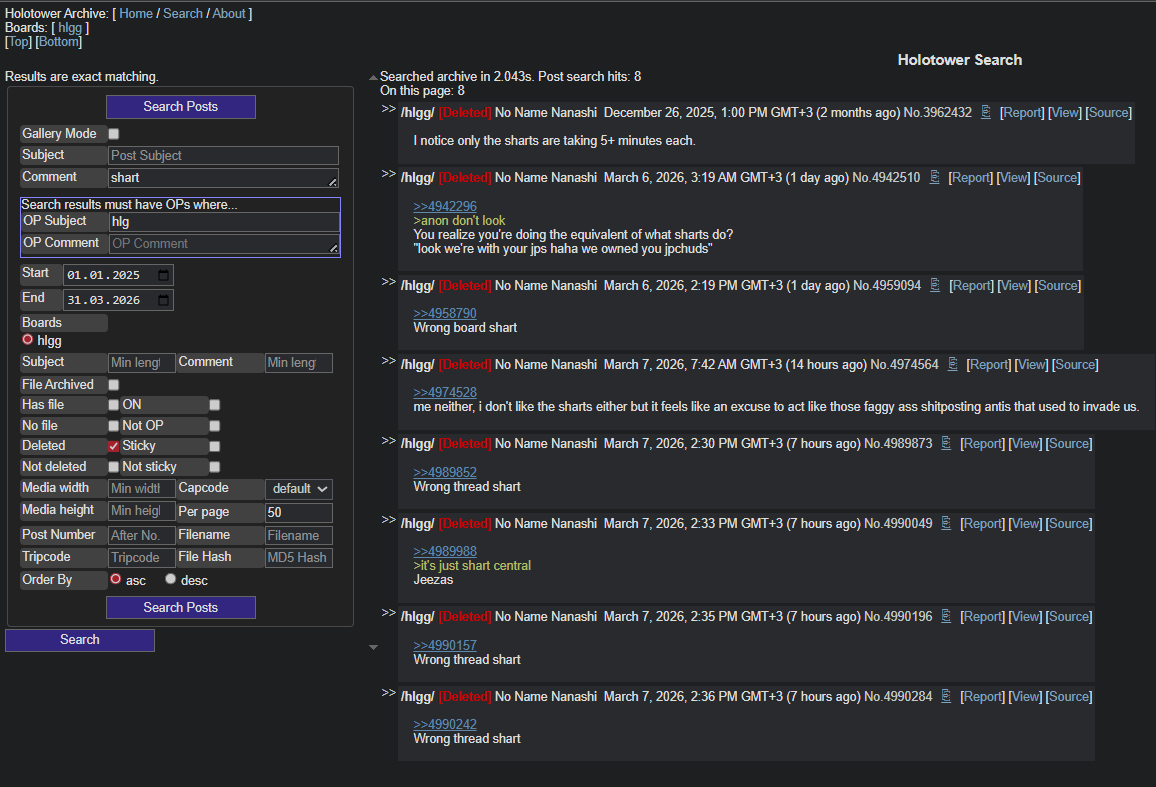Screen dimensions: 1156x787
Task: Click the >> marker of post No.3962432
Action: coord(389,109)
